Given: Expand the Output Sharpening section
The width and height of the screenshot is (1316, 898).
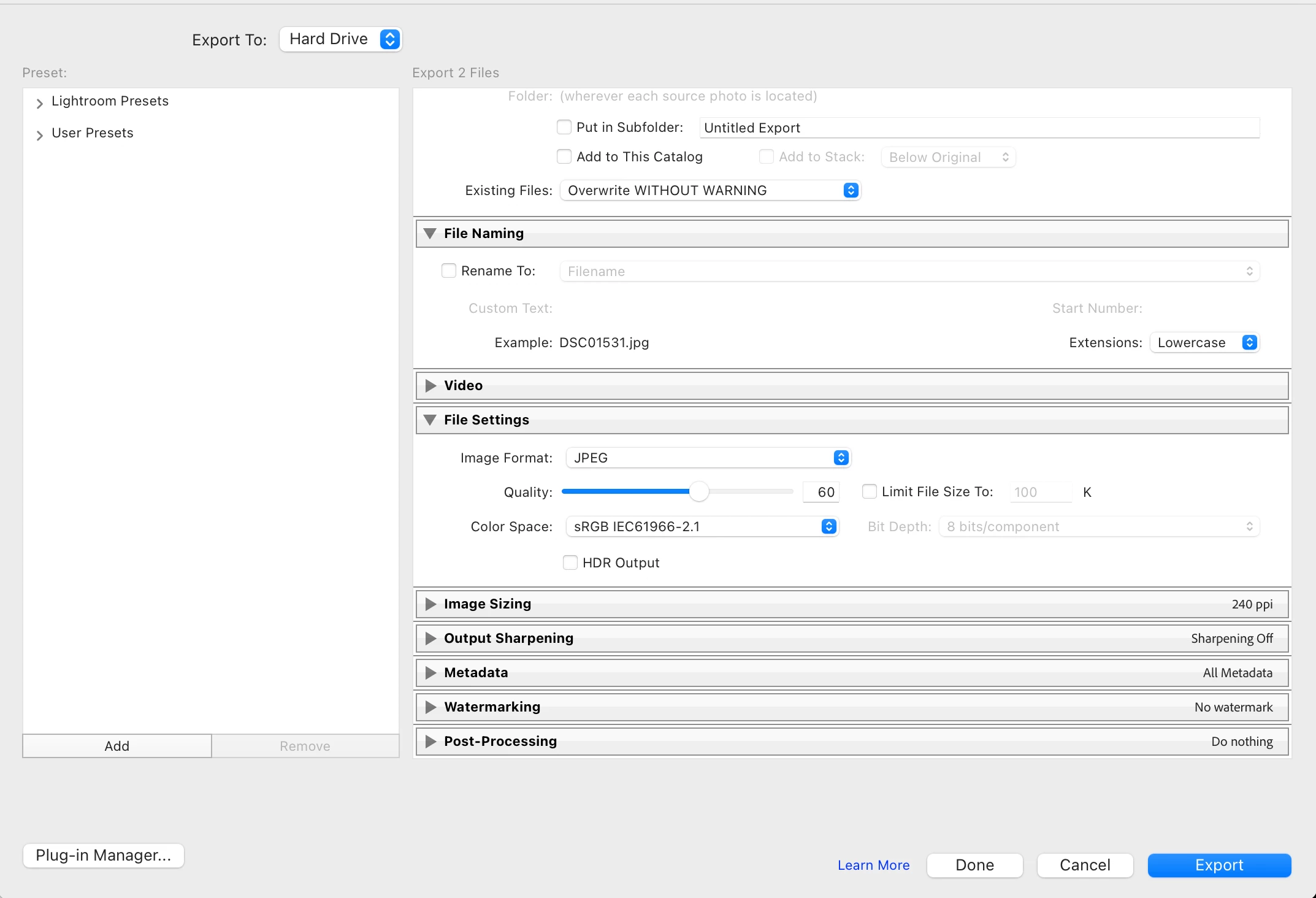Looking at the screenshot, I should (430, 639).
